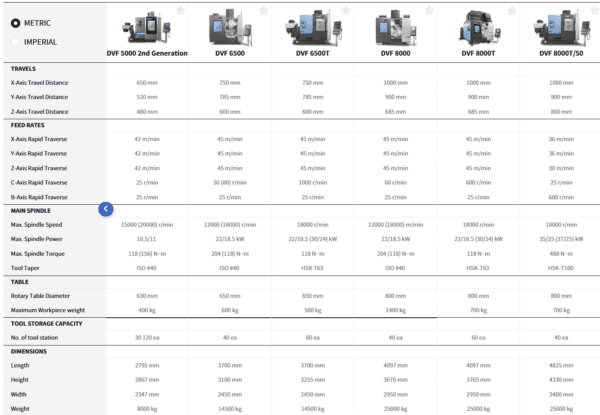Open the DVF 8000T/50 model name link

[561, 53]
